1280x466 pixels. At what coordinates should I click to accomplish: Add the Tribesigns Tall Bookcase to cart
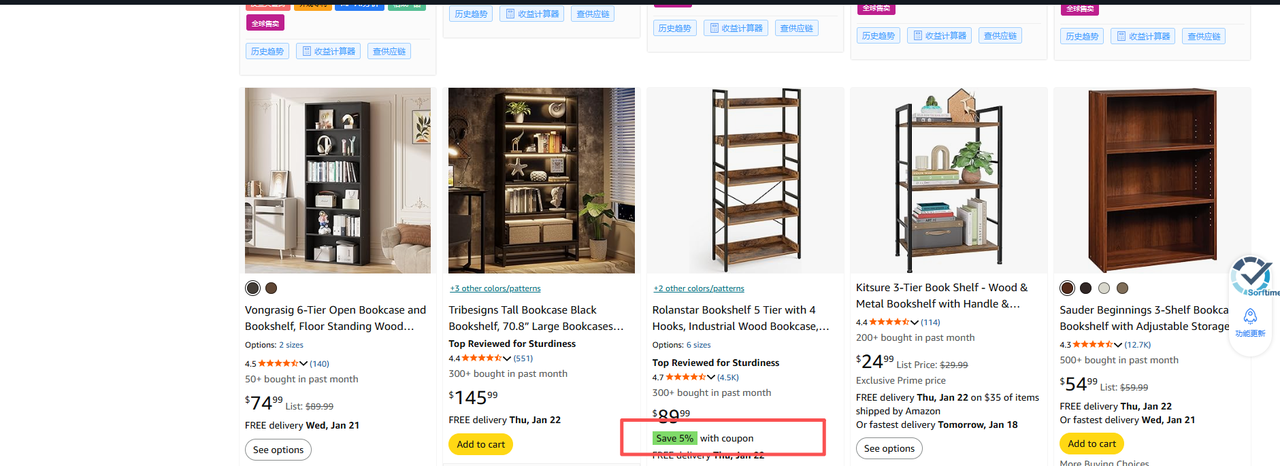(480, 444)
